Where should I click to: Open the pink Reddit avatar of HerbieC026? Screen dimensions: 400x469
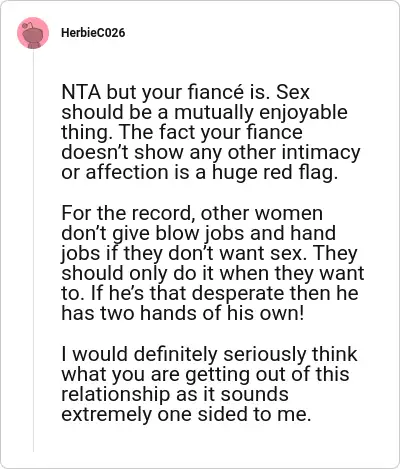click(x=33, y=33)
